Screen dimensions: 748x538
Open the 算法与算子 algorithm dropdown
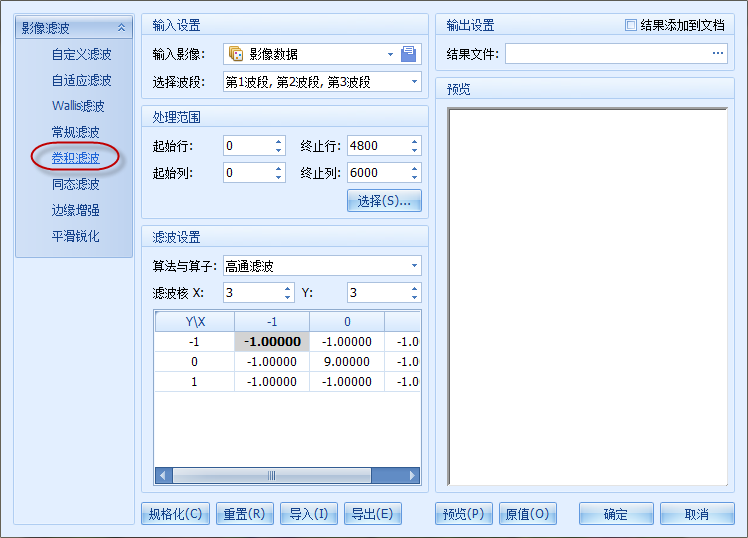tap(414, 266)
